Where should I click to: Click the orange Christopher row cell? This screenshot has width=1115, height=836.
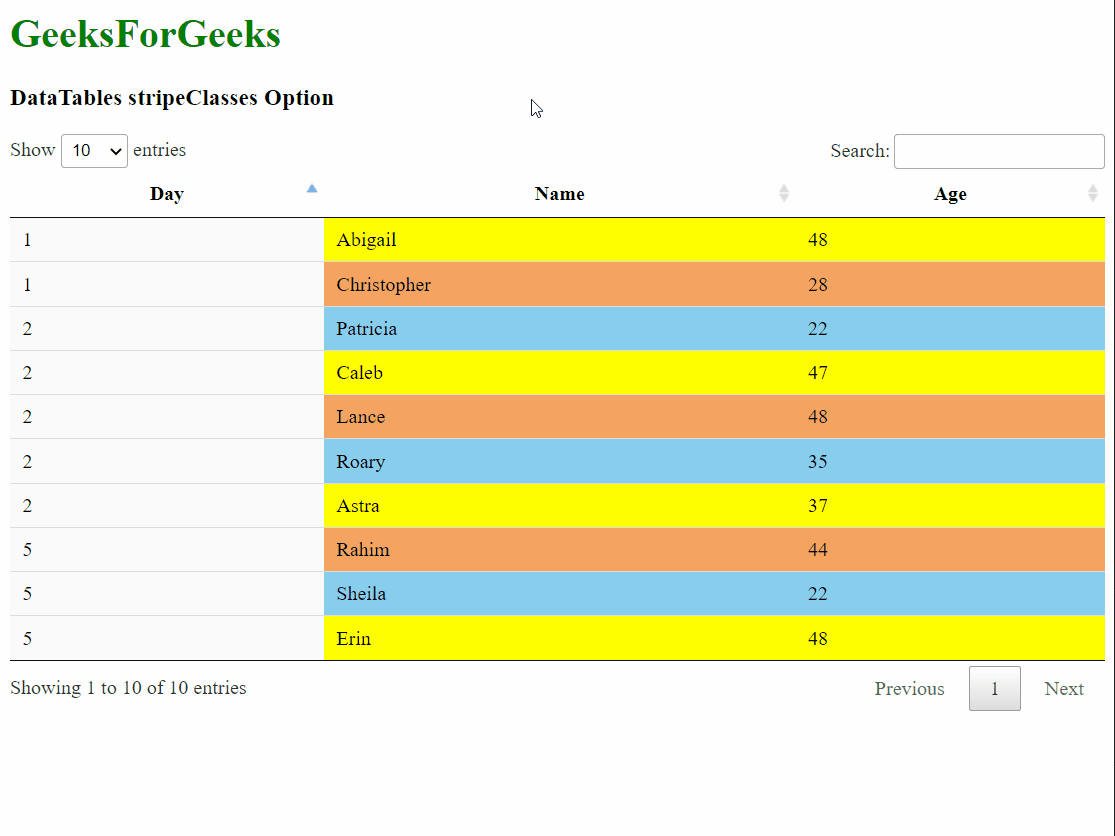pyautogui.click(x=383, y=285)
